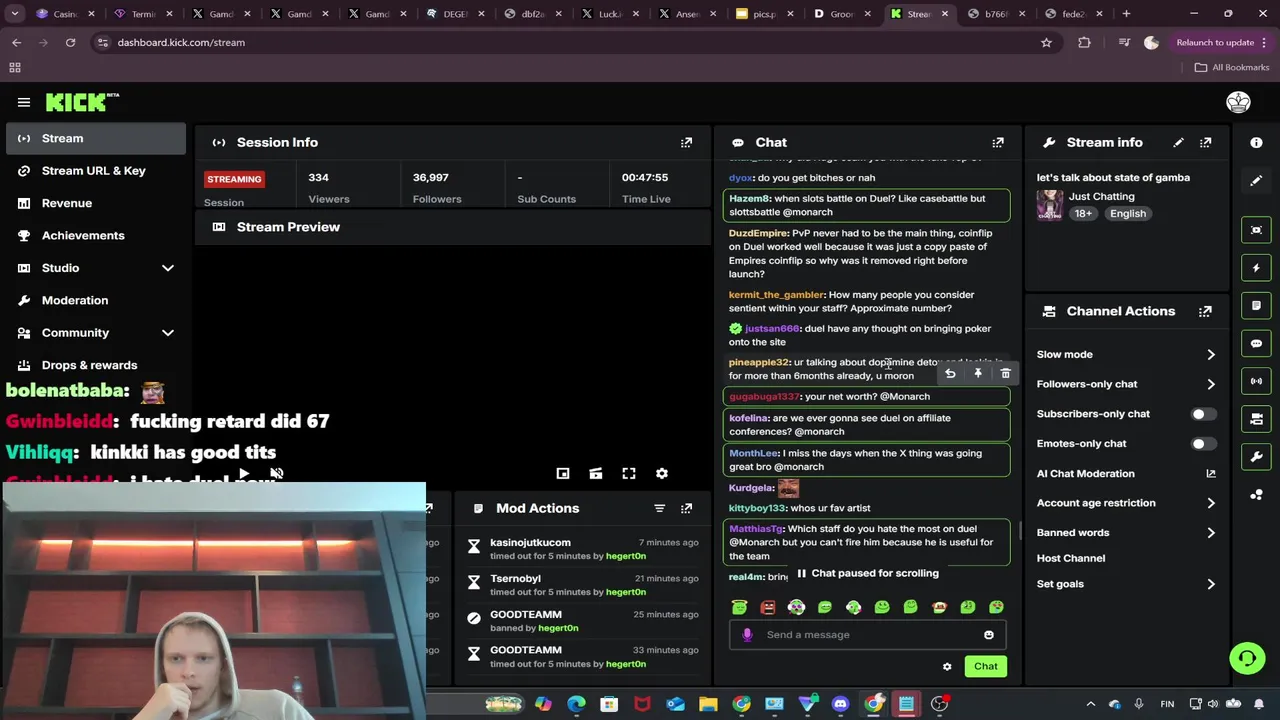Open the Mod Actions filter icon
The height and width of the screenshot is (720, 1280).
pyautogui.click(x=659, y=508)
